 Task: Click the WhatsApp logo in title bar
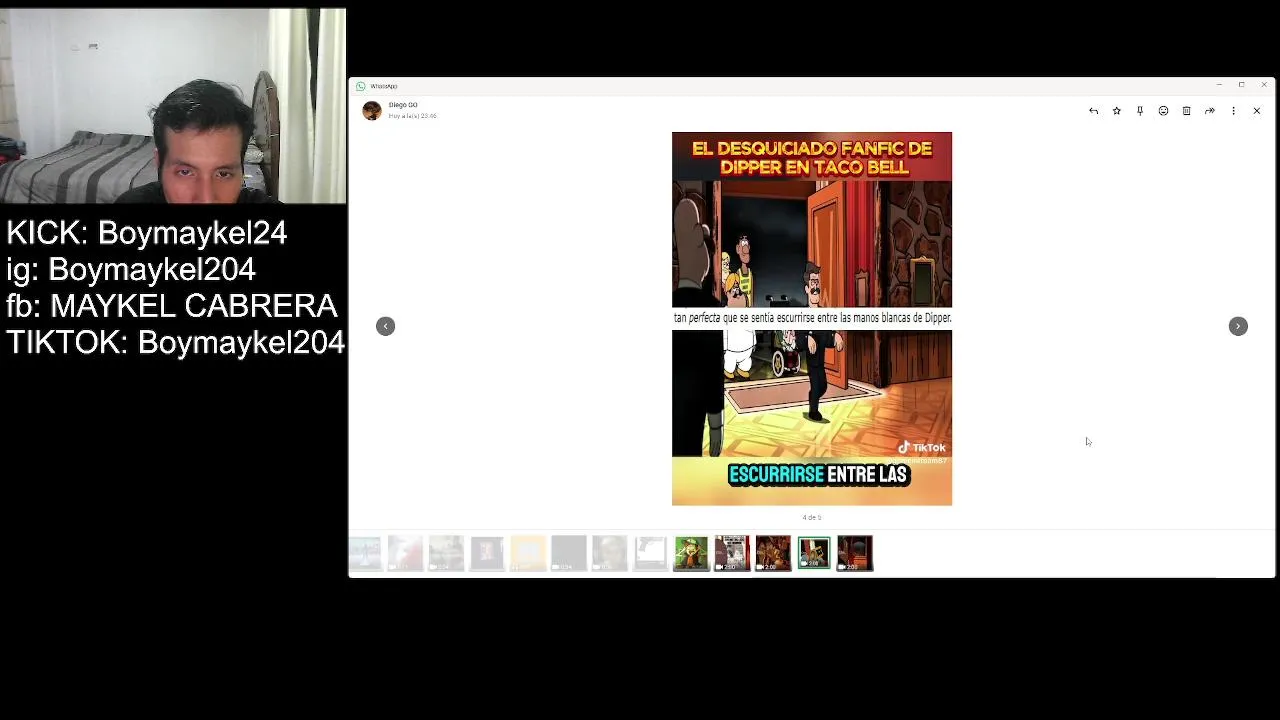coord(361,86)
